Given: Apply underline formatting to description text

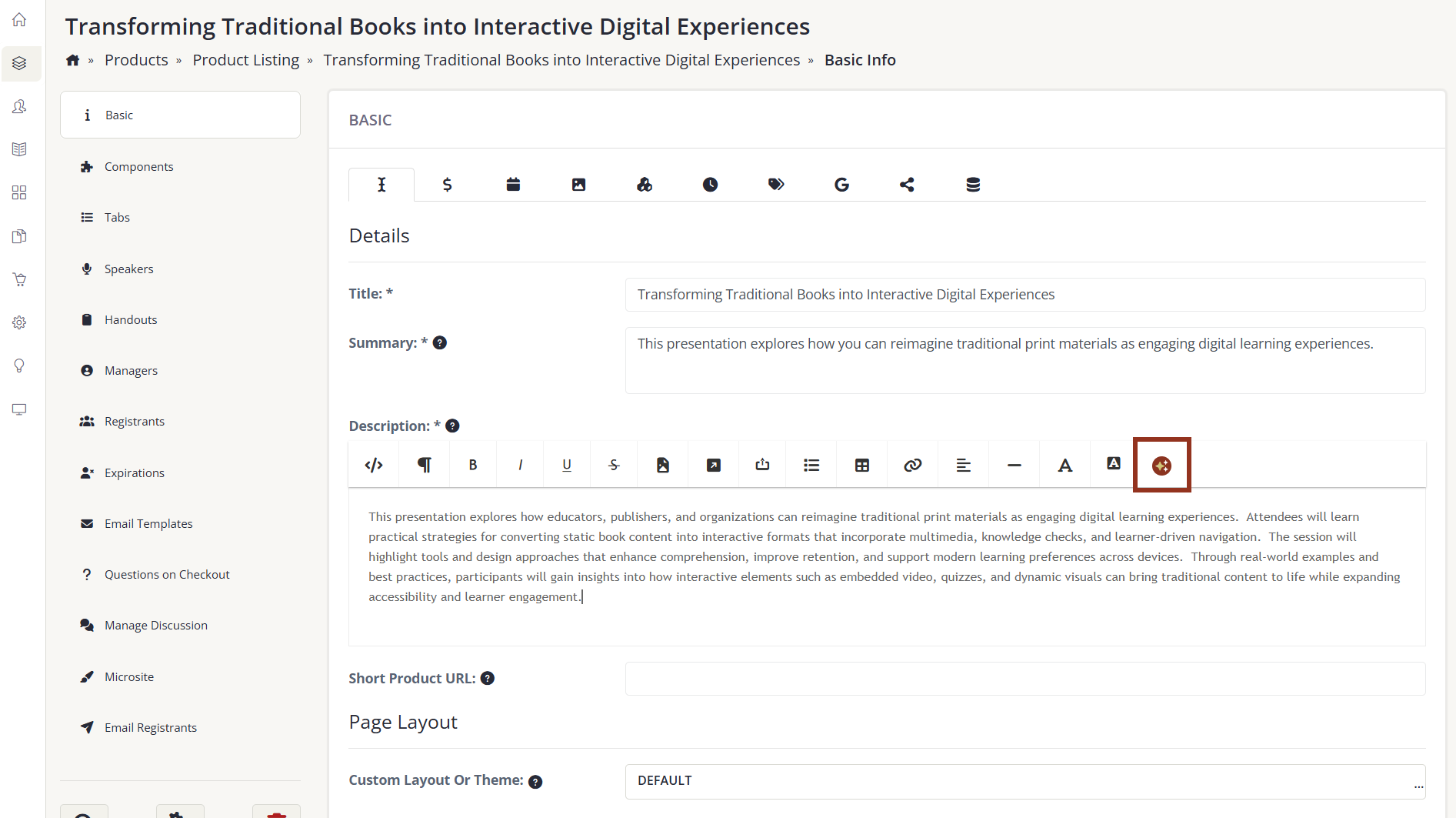Looking at the screenshot, I should tap(566, 465).
